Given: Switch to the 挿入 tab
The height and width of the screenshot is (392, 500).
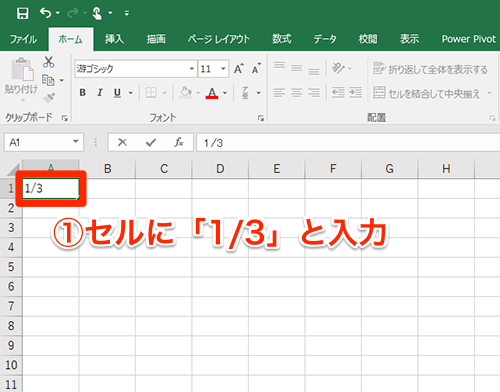Looking at the screenshot, I should [114, 39].
